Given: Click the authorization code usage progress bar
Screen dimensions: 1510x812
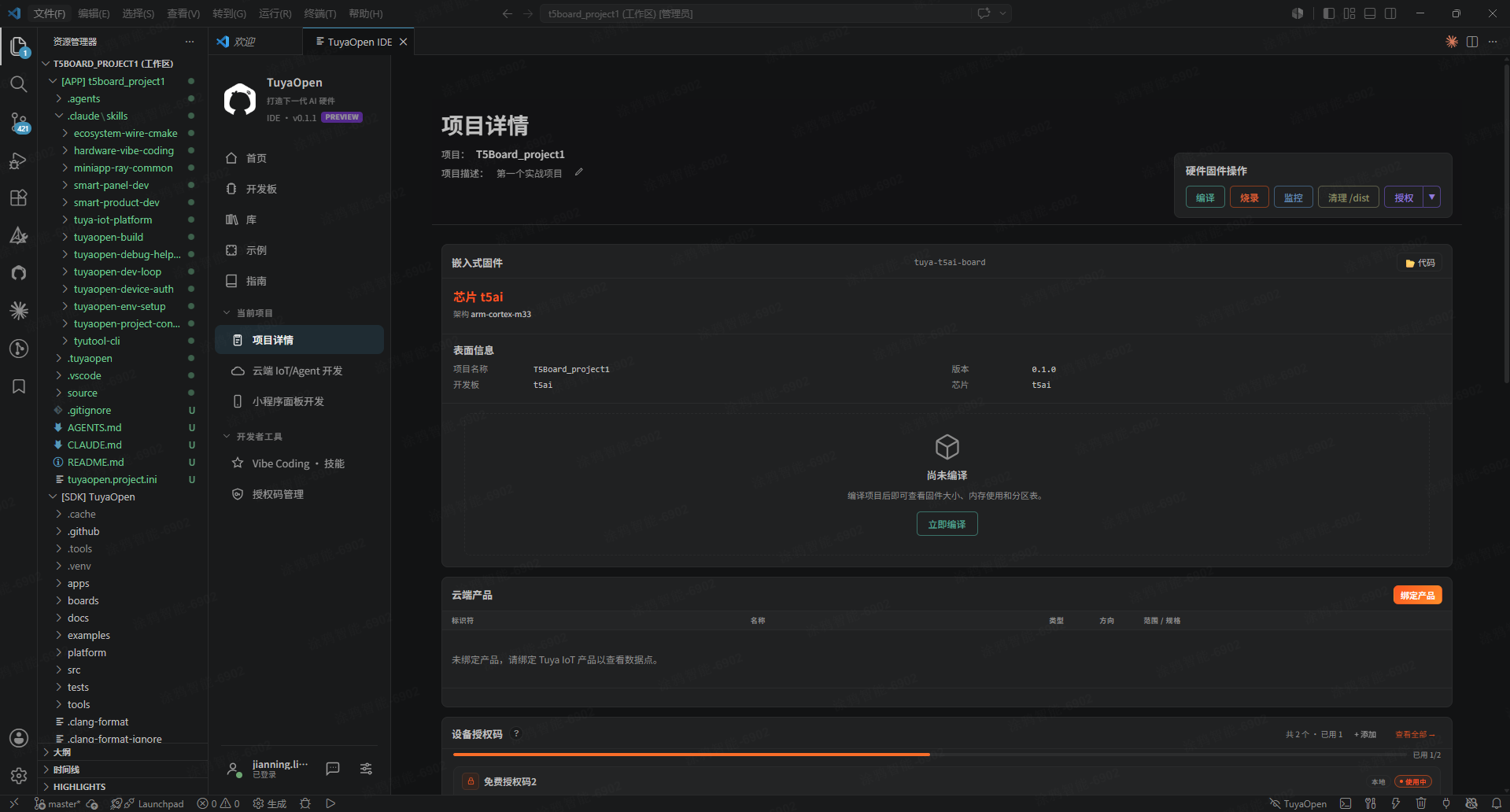Looking at the screenshot, I should pos(929,755).
